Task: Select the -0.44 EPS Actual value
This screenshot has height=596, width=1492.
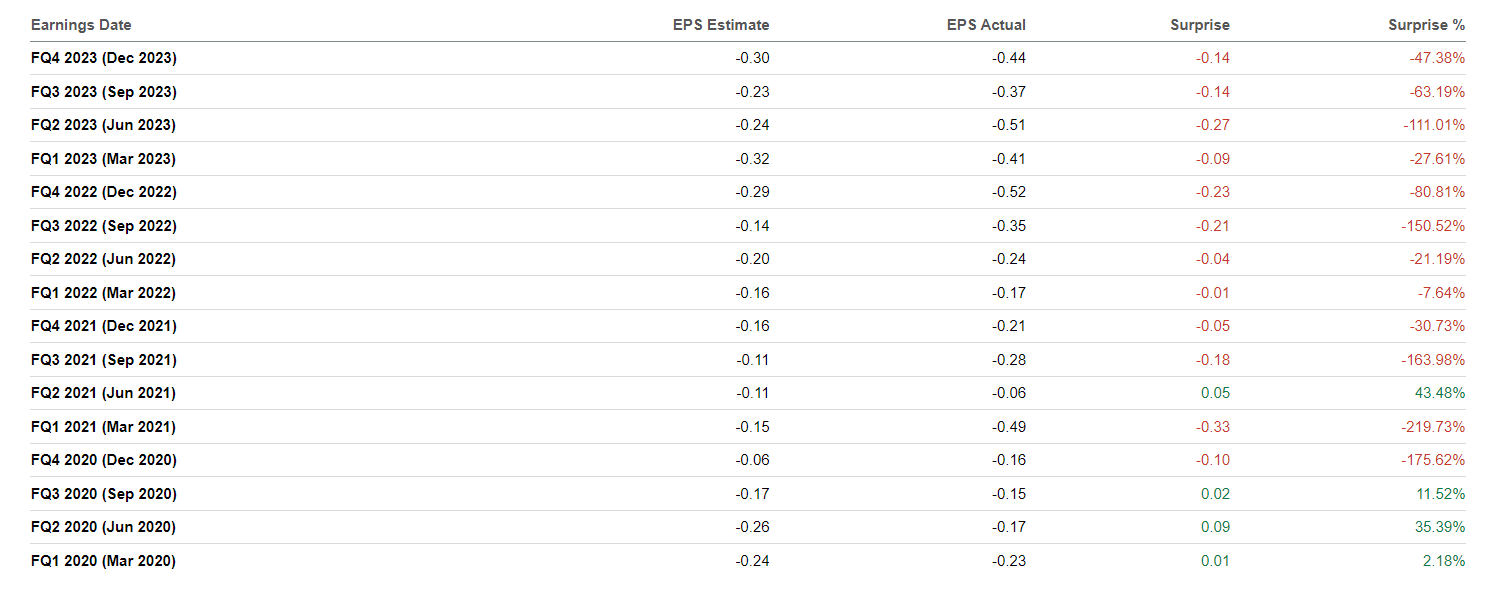Action: point(1009,58)
